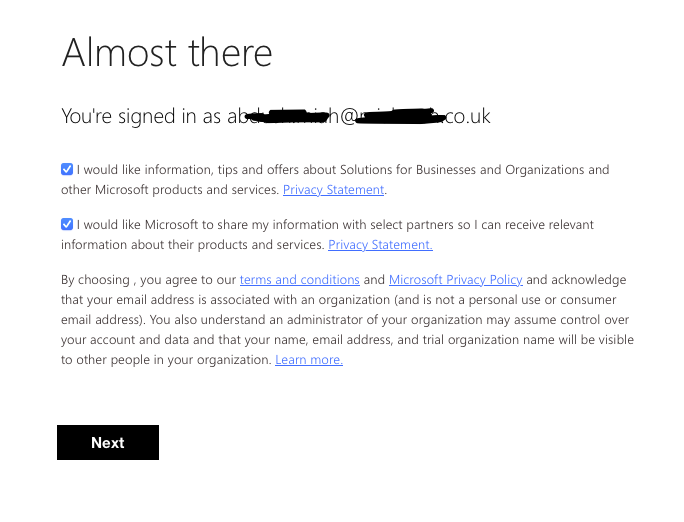Open the Microsoft Privacy Policy link
Image resolution: width=684 pixels, height=522 pixels.
[x=455, y=280]
